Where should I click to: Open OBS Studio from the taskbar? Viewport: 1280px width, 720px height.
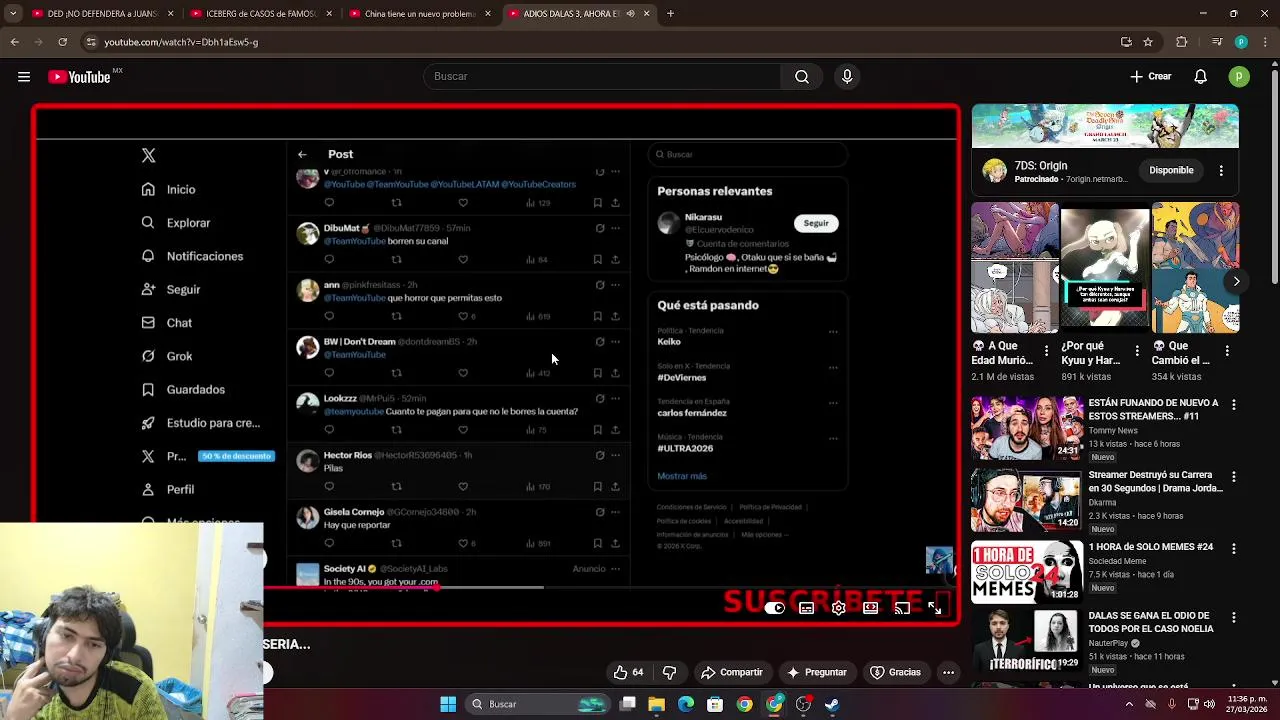[803, 704]
